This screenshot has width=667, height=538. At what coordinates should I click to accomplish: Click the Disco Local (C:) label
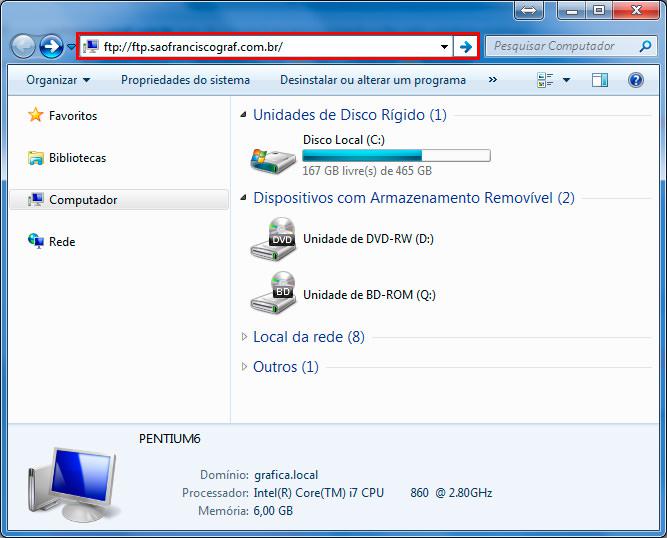[344, 140]
